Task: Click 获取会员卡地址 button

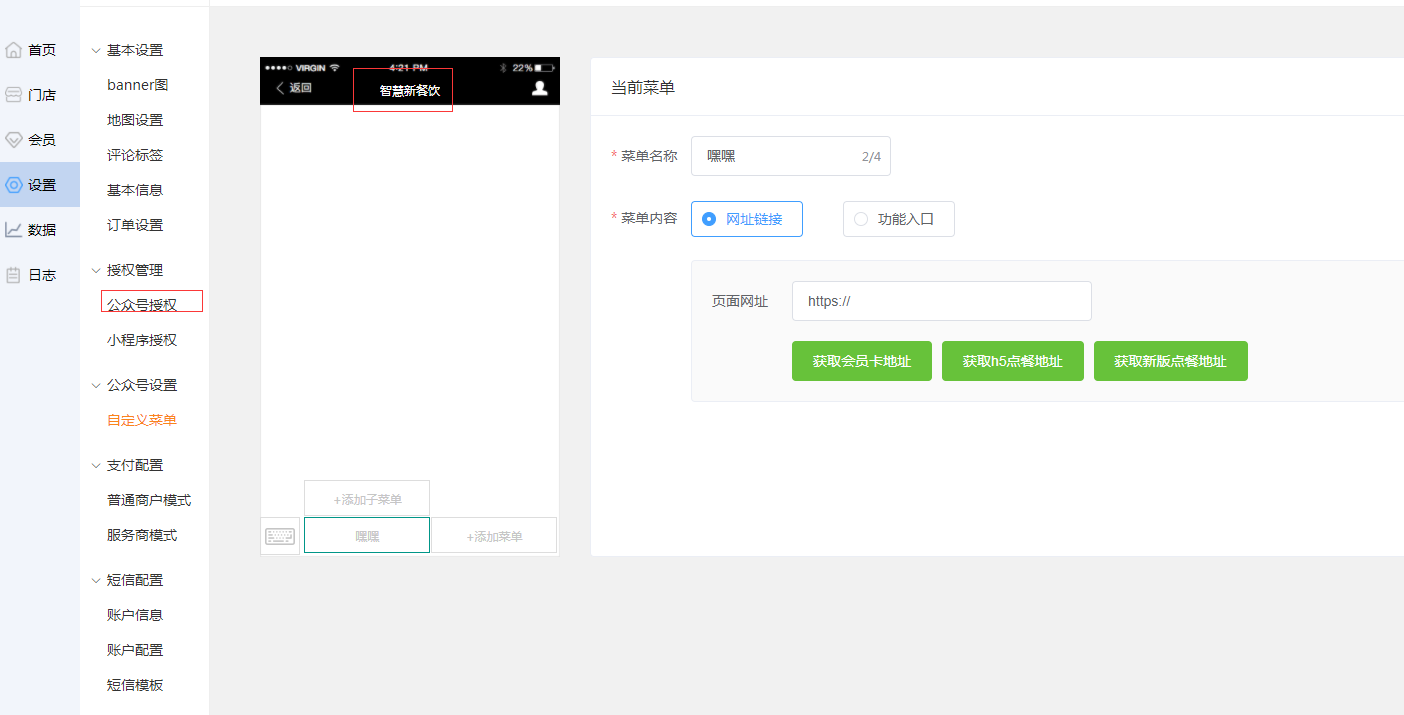Action: (862, 361)
